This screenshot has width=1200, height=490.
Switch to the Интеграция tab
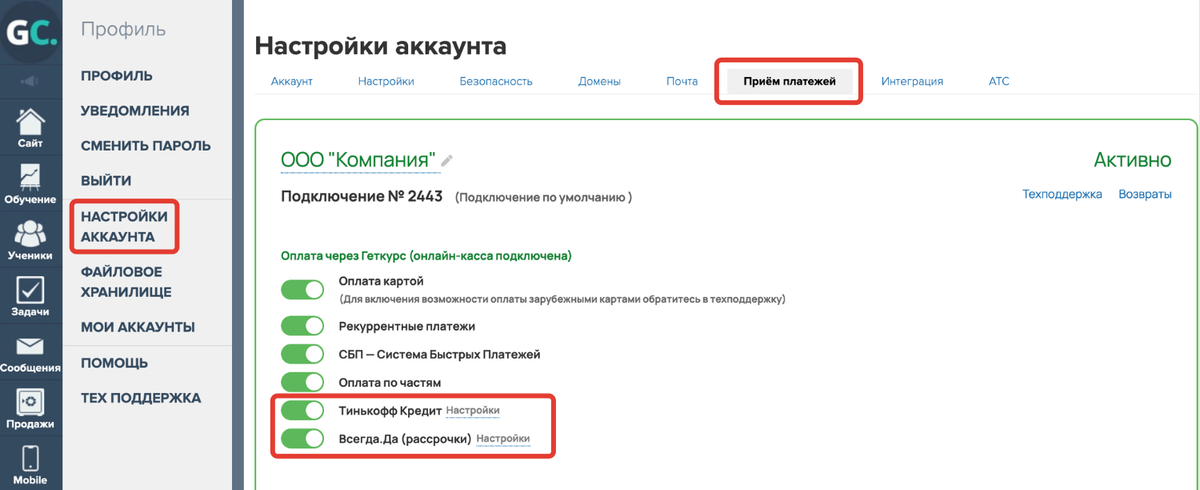coord(912,81)
